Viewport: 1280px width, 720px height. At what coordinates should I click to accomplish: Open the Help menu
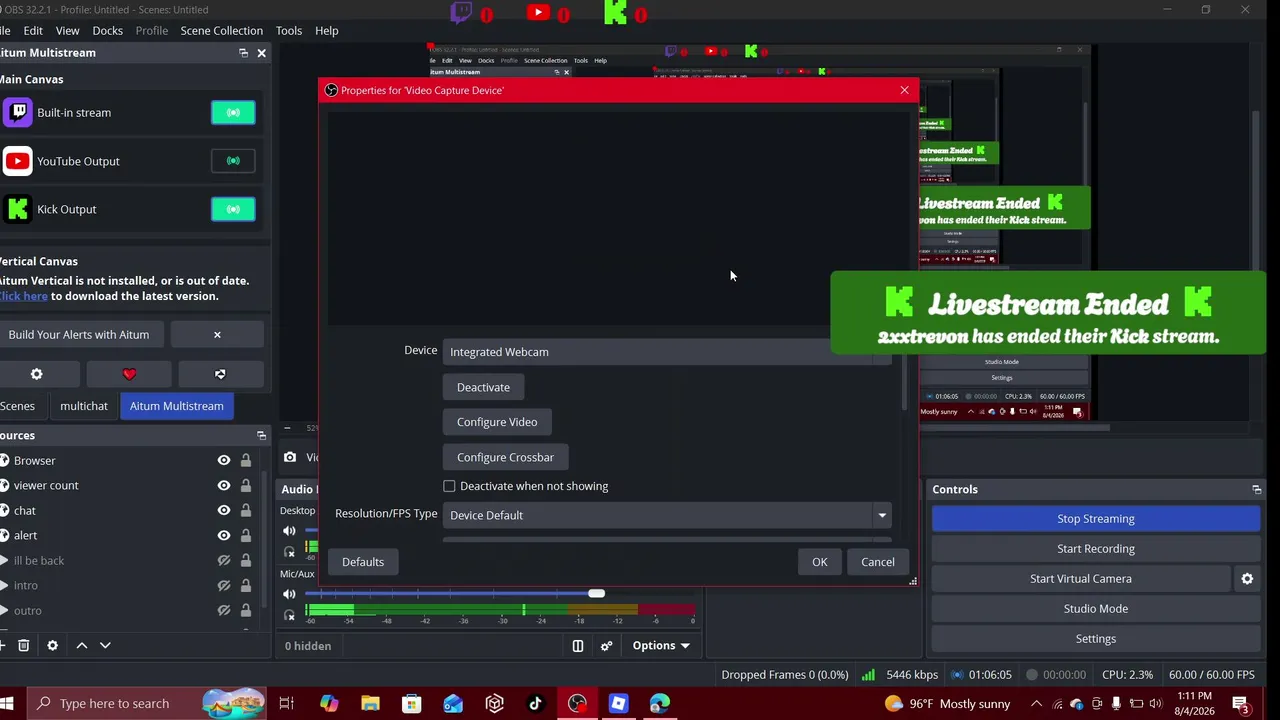point(327,31)
